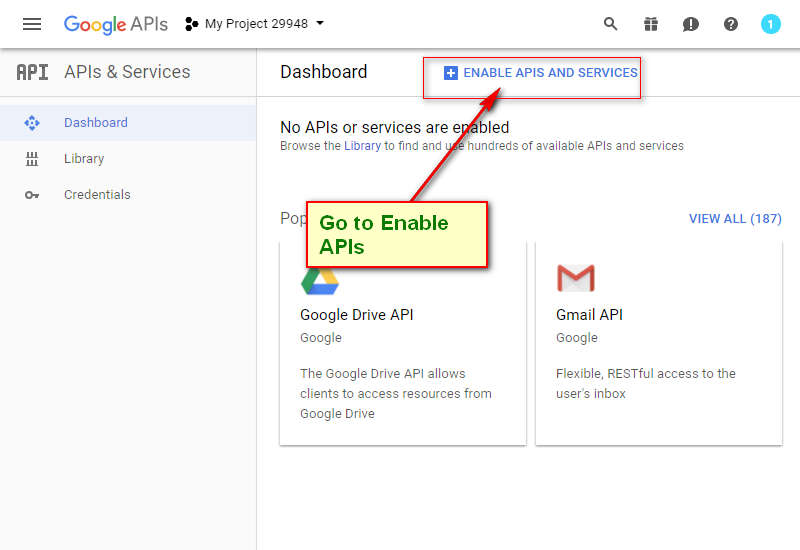Viewport: 800px width, 550px height.
Task: Click the search magnifier icon
Action: coord(611,24)
